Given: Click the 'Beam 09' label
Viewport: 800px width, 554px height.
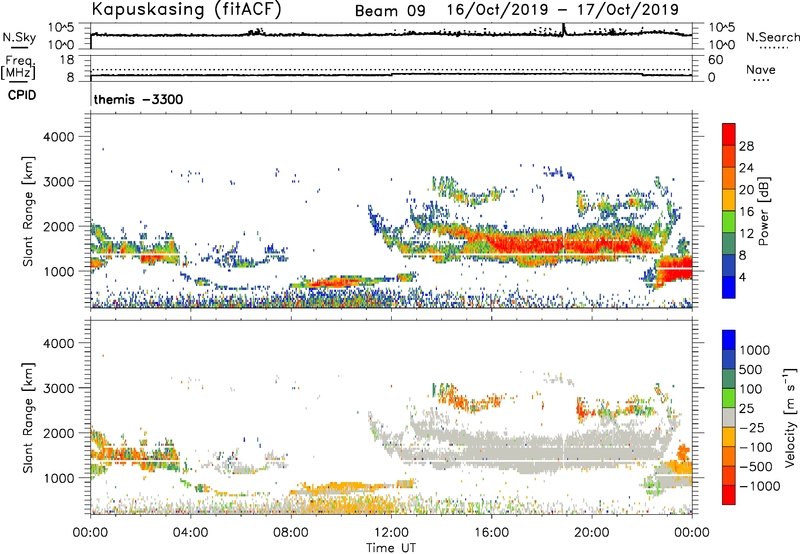Looking at the screenshot, I should (390, 11).
